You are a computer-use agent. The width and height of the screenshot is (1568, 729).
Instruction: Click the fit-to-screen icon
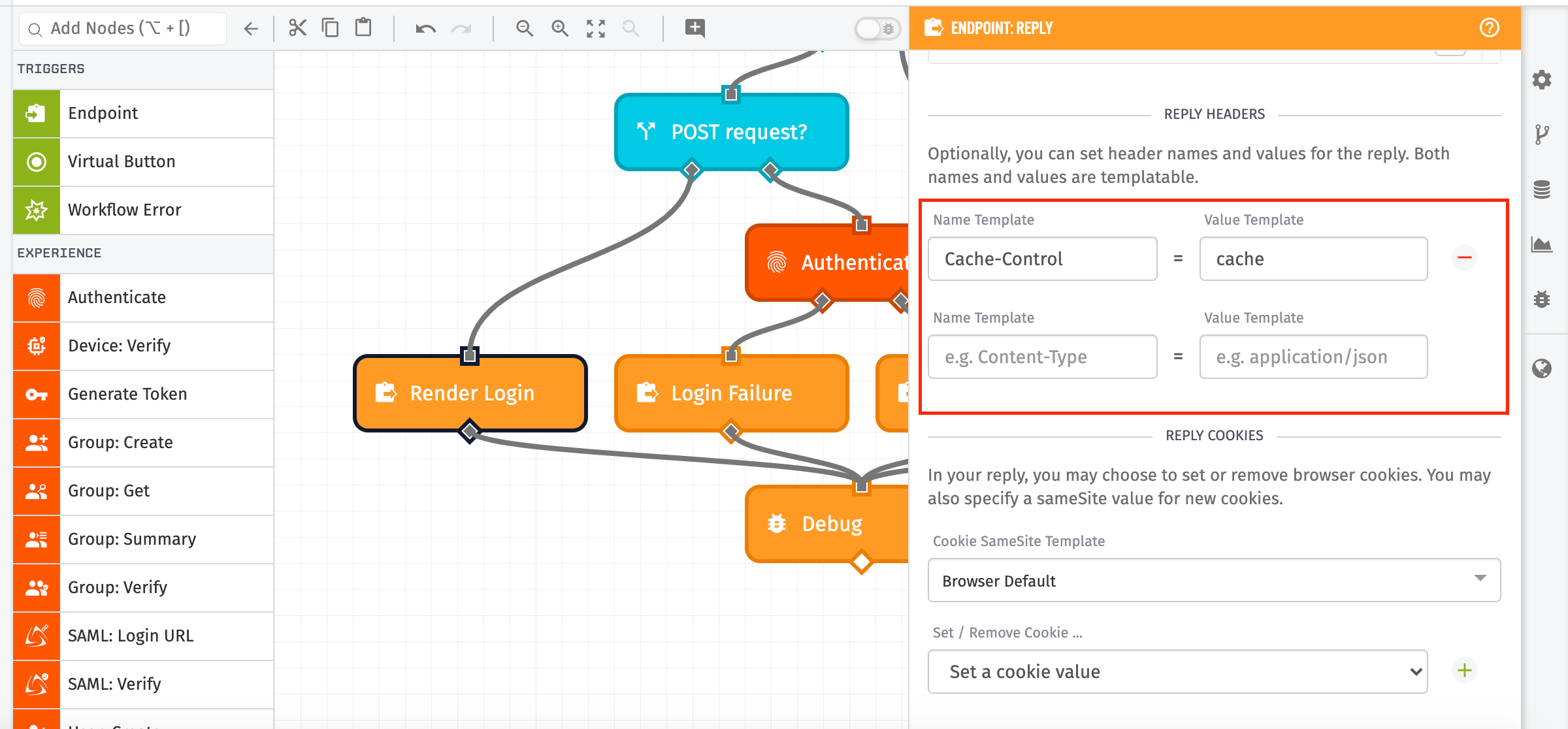(x=596, y=28)
